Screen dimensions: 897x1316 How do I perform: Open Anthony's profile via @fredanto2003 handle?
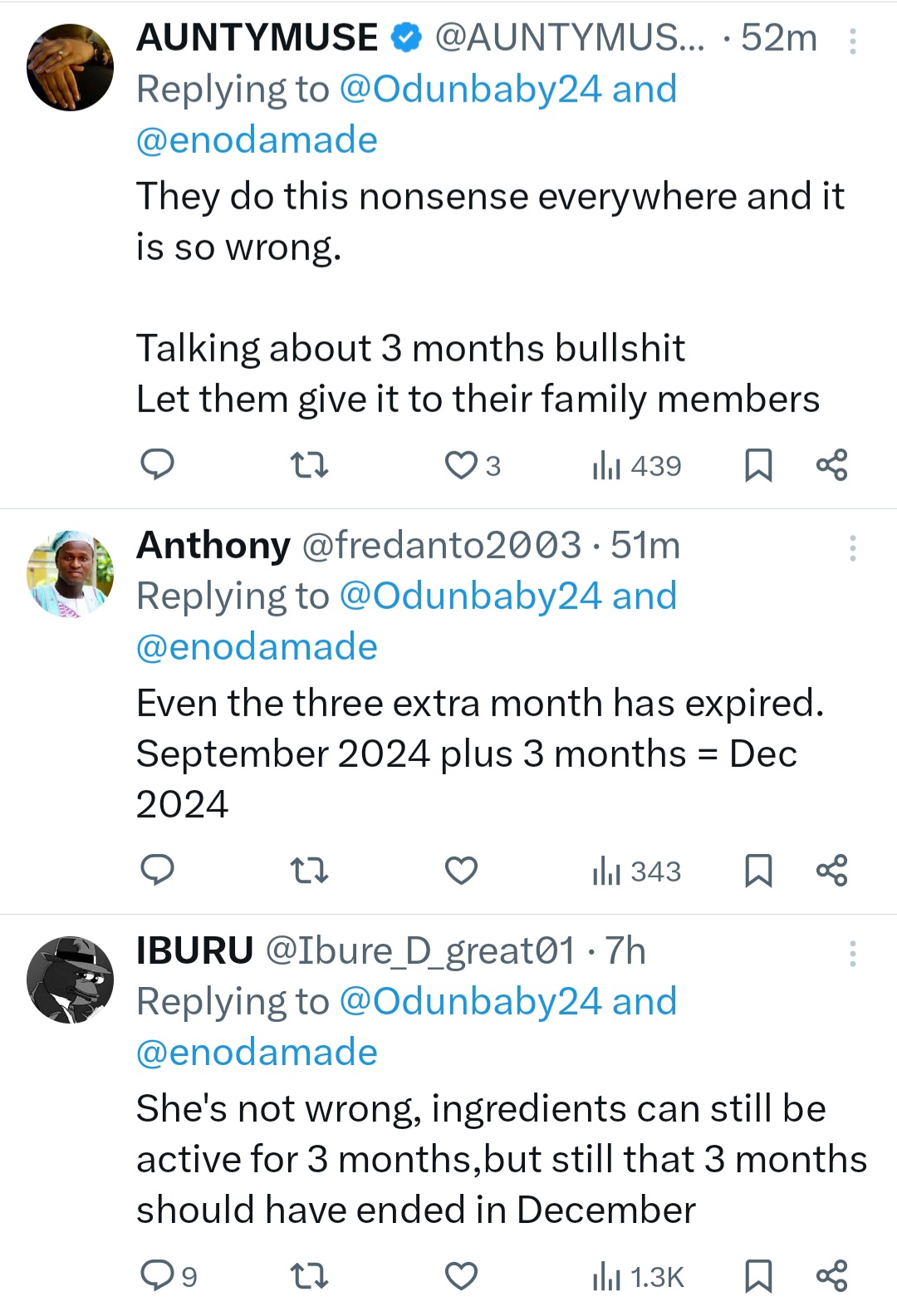pos(441,546)
